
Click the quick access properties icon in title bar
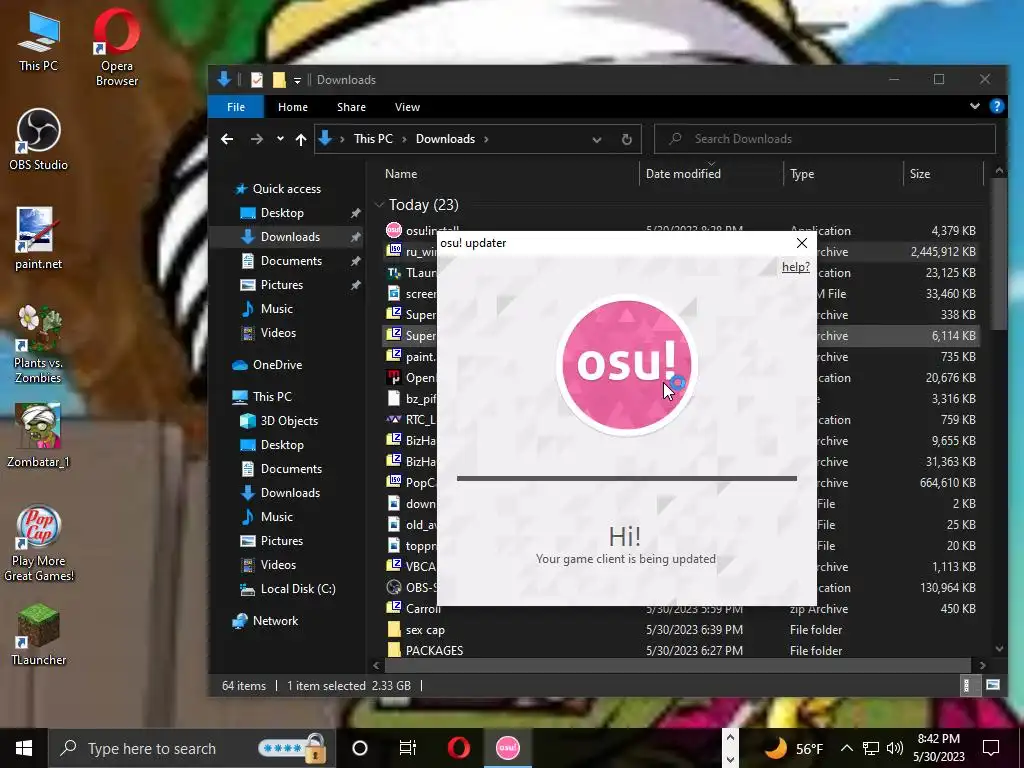click(257, 80)
